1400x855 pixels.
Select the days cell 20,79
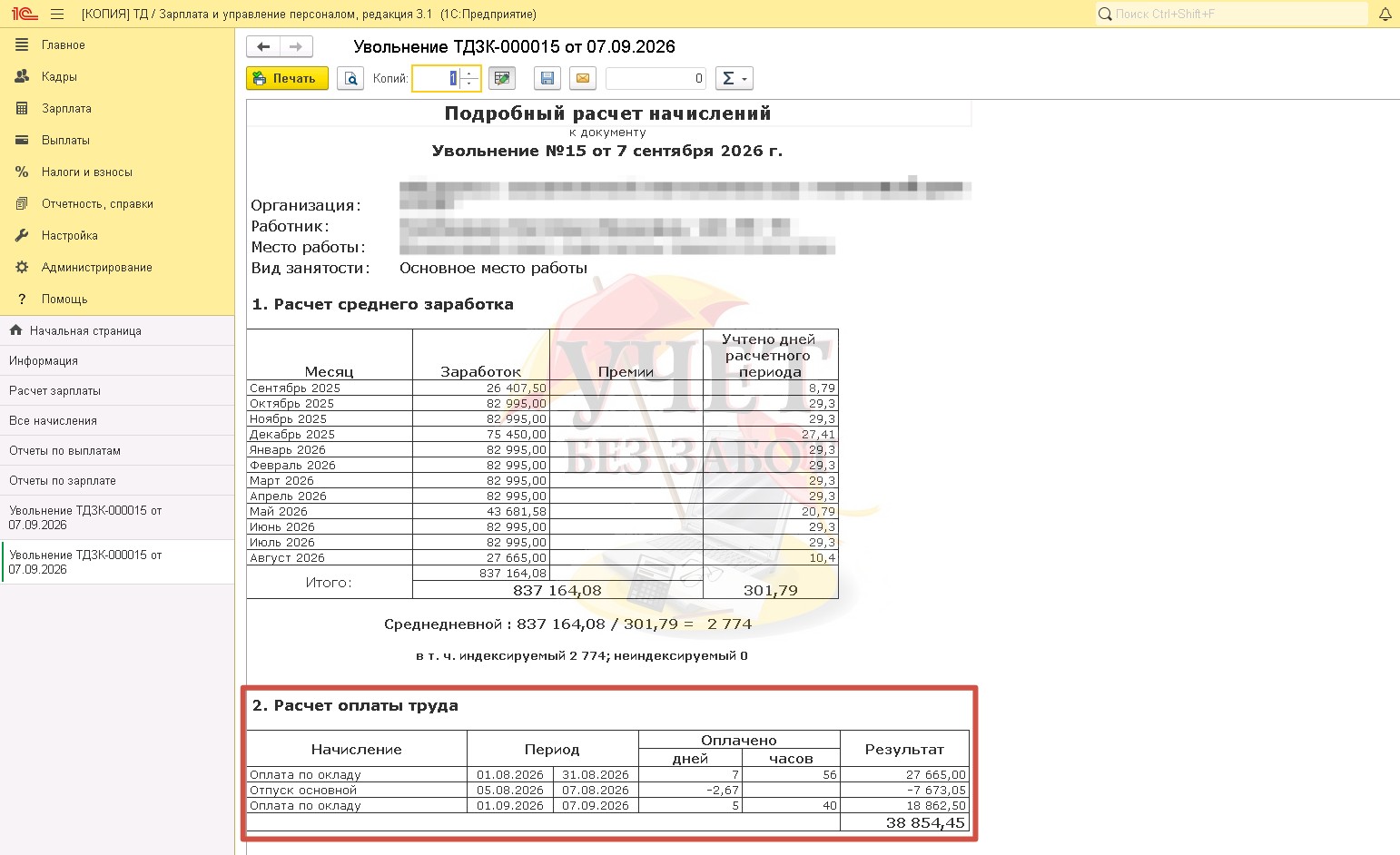(x=771, y=511)
